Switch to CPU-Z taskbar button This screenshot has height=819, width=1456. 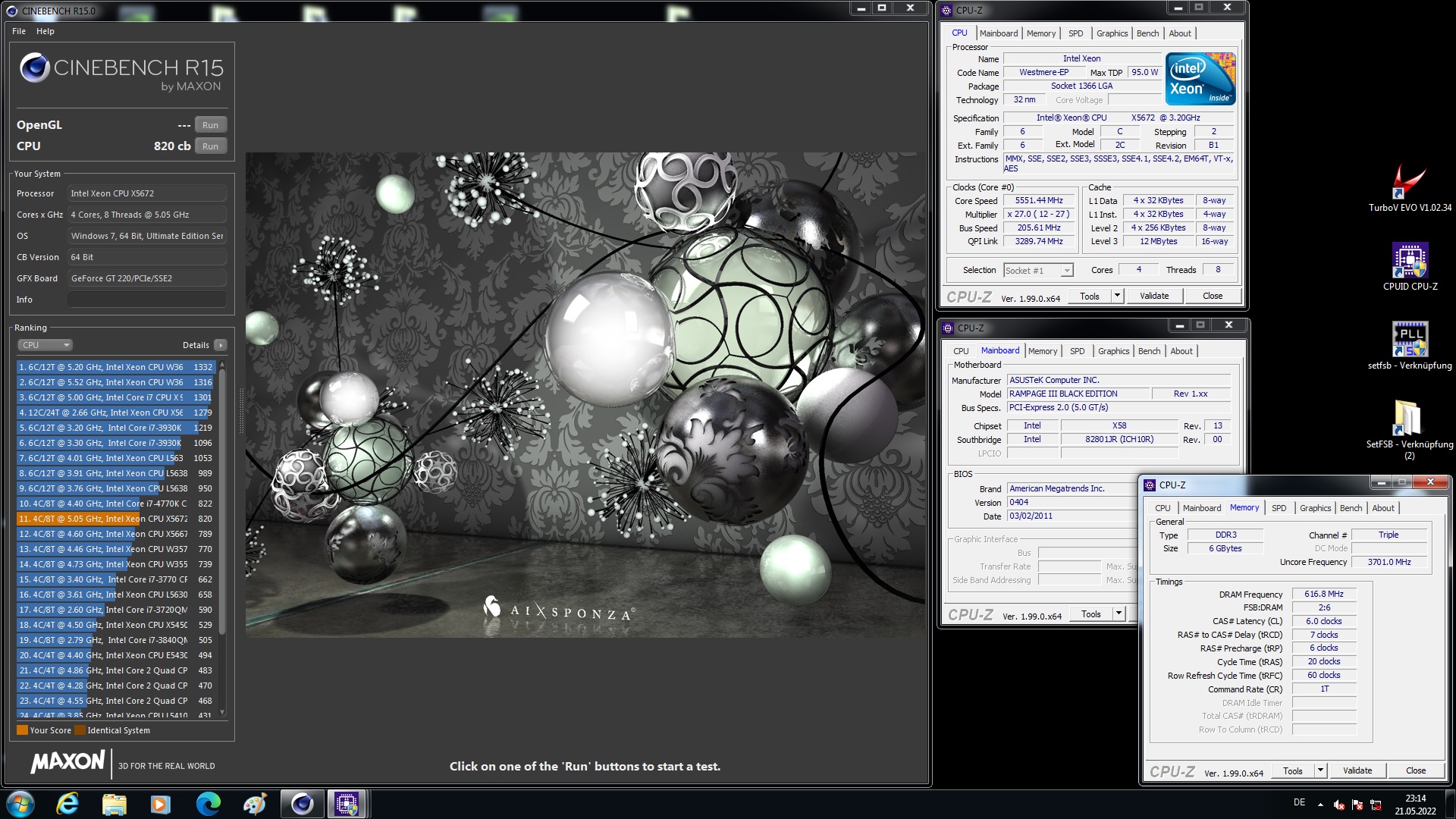(x=347, y=804)
